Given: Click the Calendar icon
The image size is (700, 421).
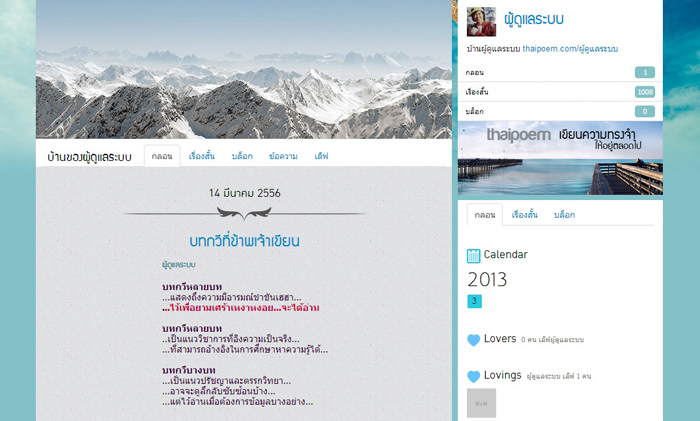Looking at the screenshot, I should [474, 255].
